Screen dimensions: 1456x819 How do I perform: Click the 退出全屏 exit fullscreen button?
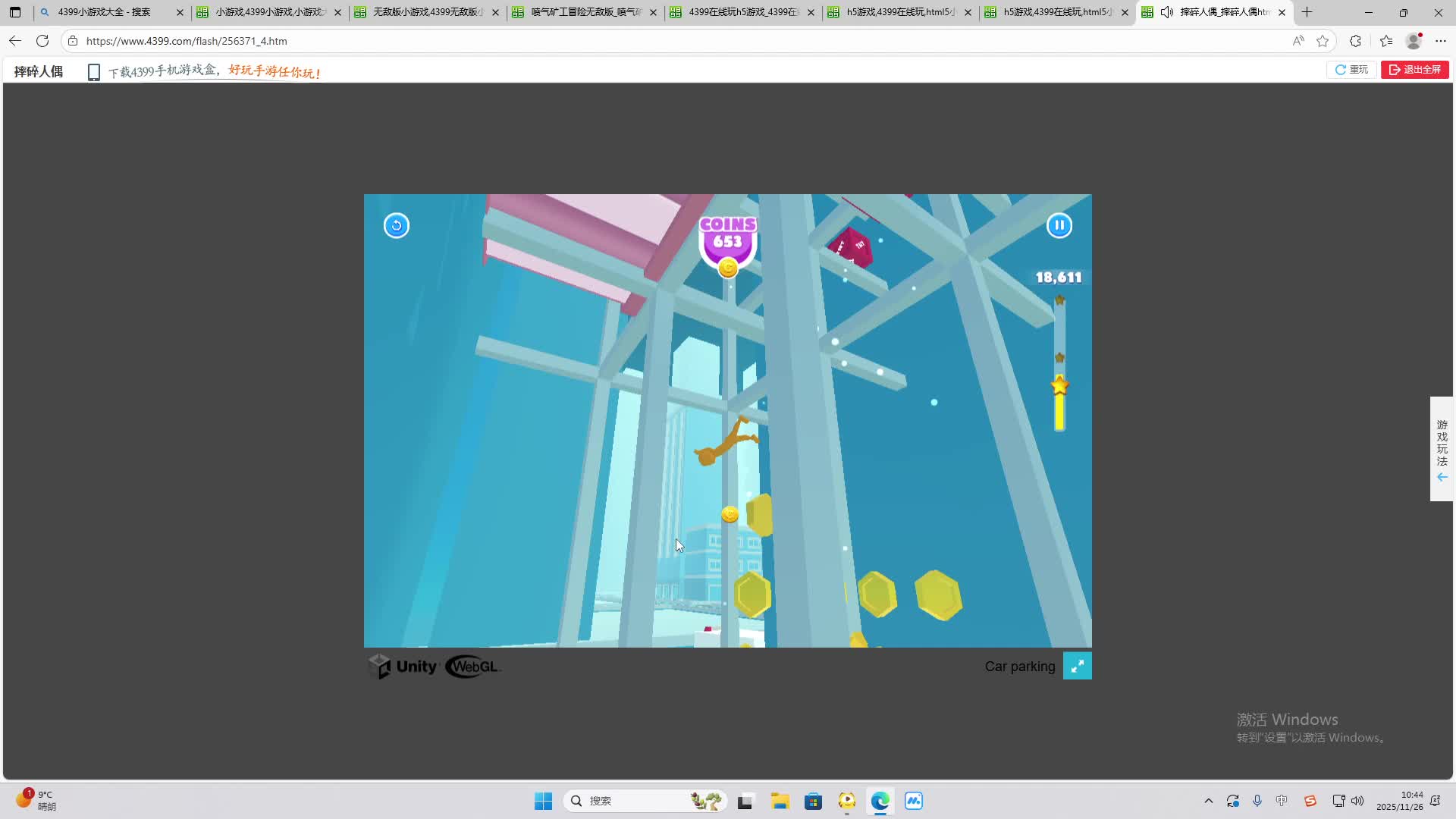click(1415, 70)
